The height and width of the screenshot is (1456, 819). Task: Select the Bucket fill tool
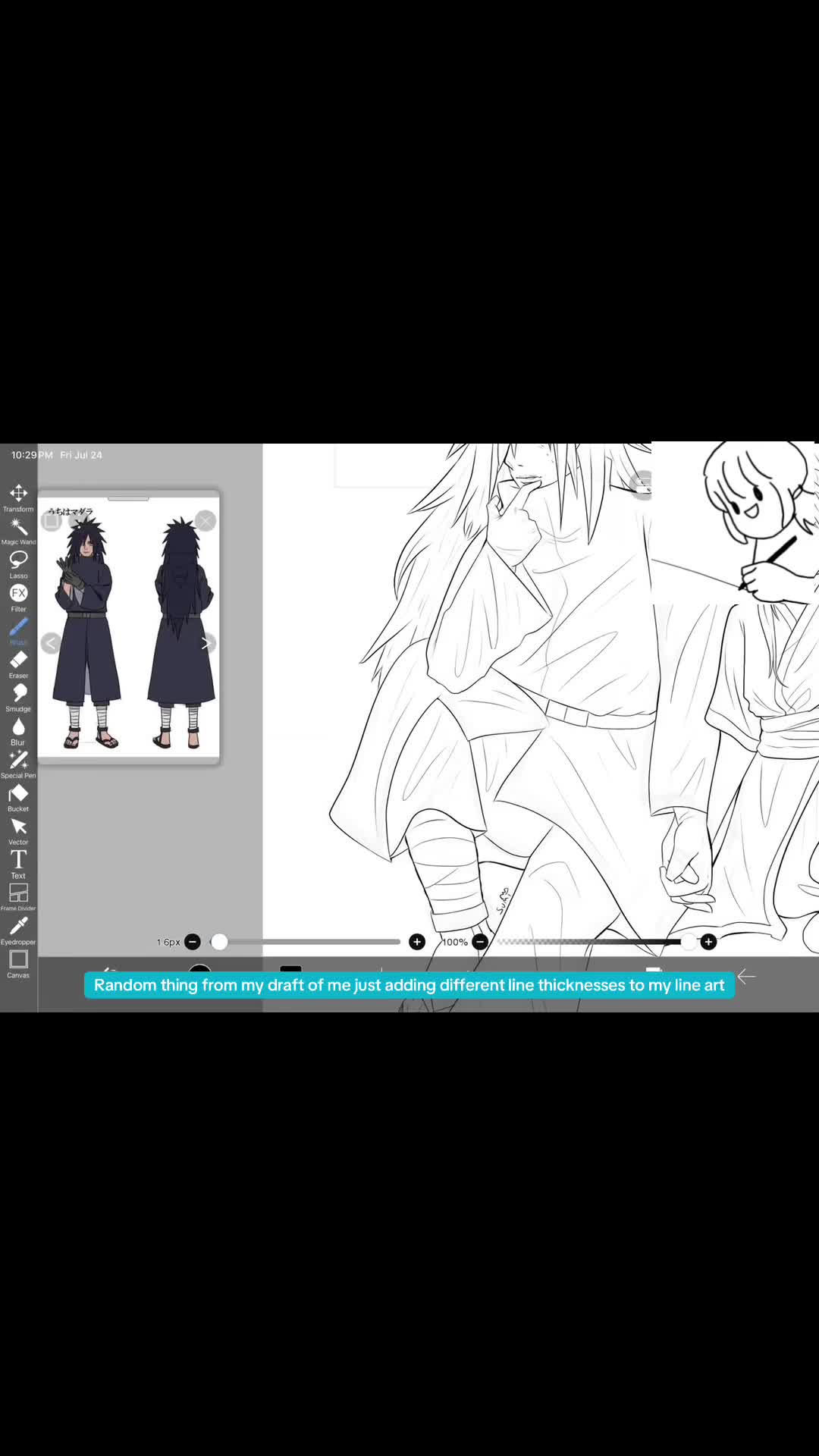tap(18, 798)
